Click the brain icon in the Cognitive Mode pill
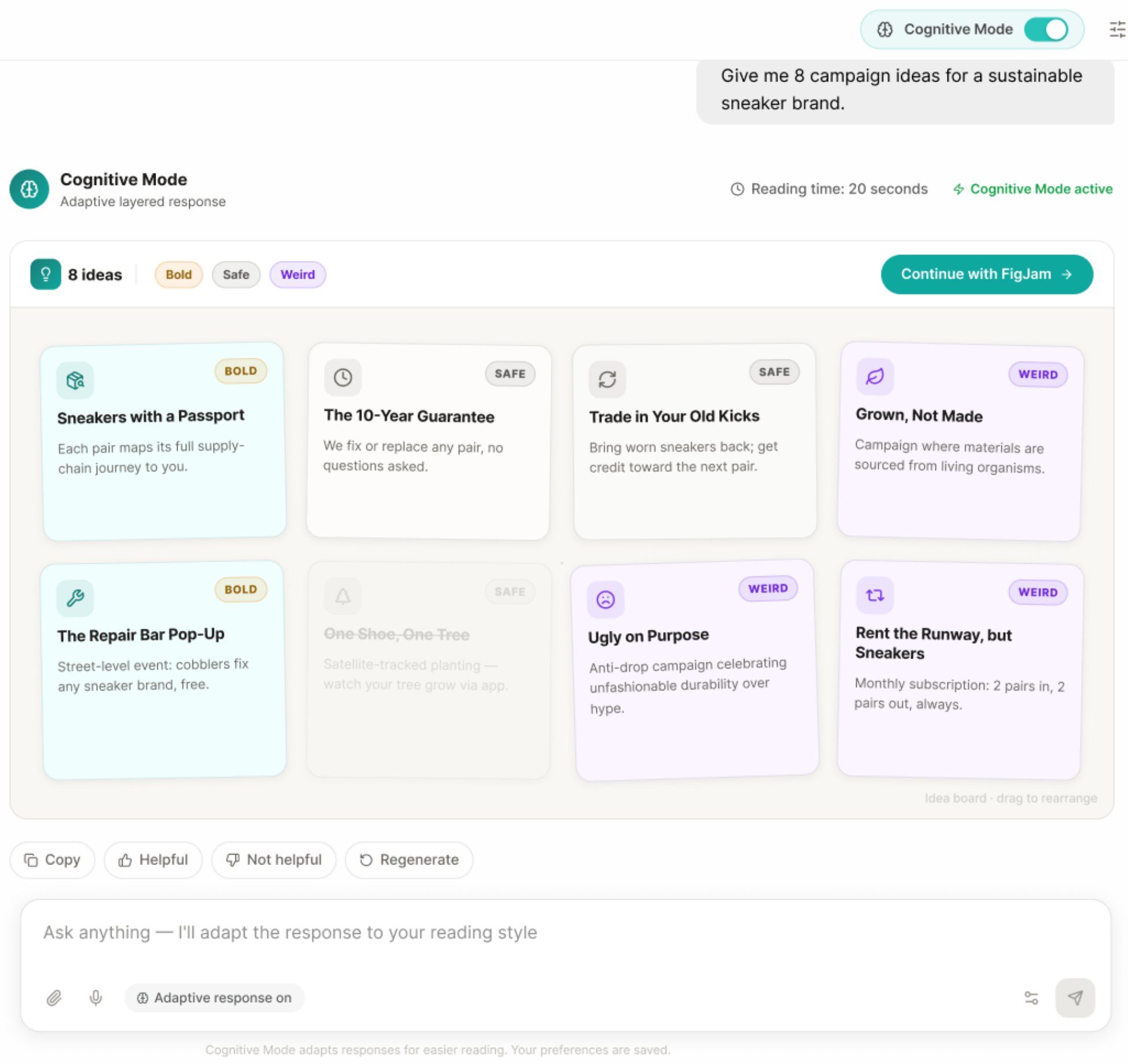Viewport: 1128px width, 1064px height. click(x=885, y=29)
